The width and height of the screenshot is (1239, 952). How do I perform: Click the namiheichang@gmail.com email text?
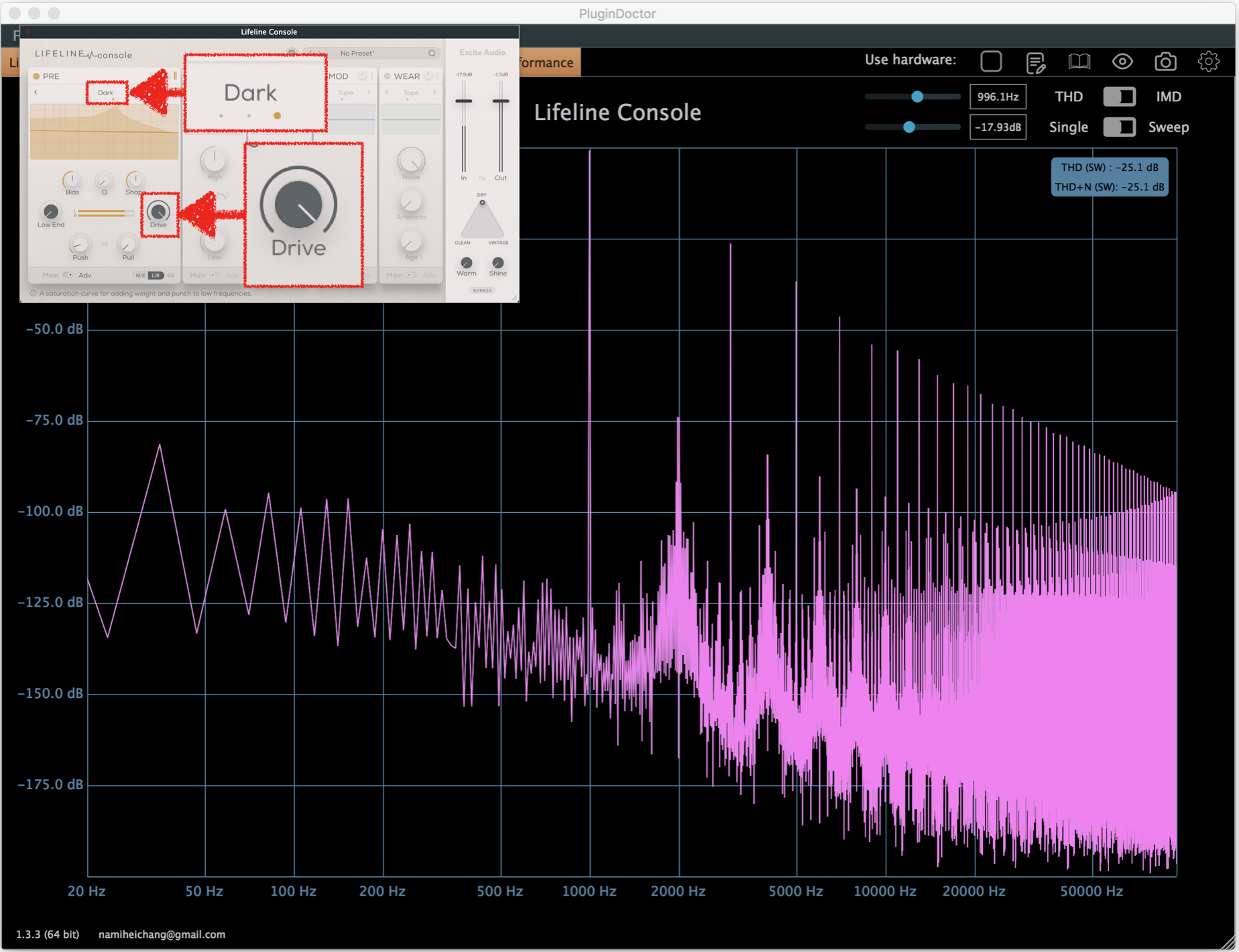(x=162, y=934)
